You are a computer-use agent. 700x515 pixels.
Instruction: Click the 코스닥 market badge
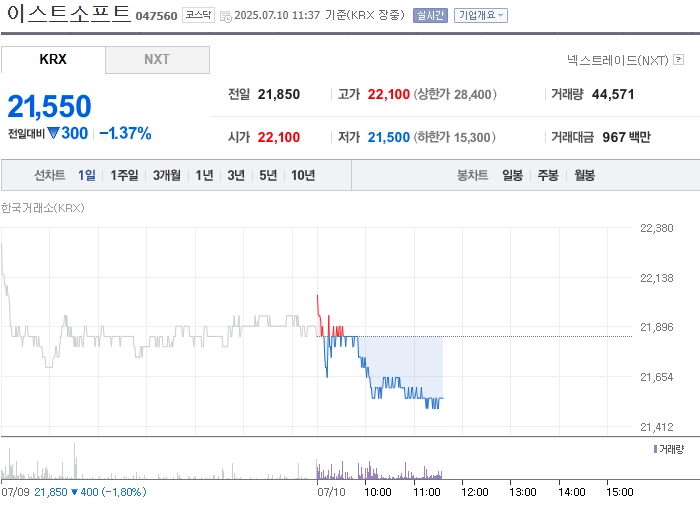(x=198, y=15)
